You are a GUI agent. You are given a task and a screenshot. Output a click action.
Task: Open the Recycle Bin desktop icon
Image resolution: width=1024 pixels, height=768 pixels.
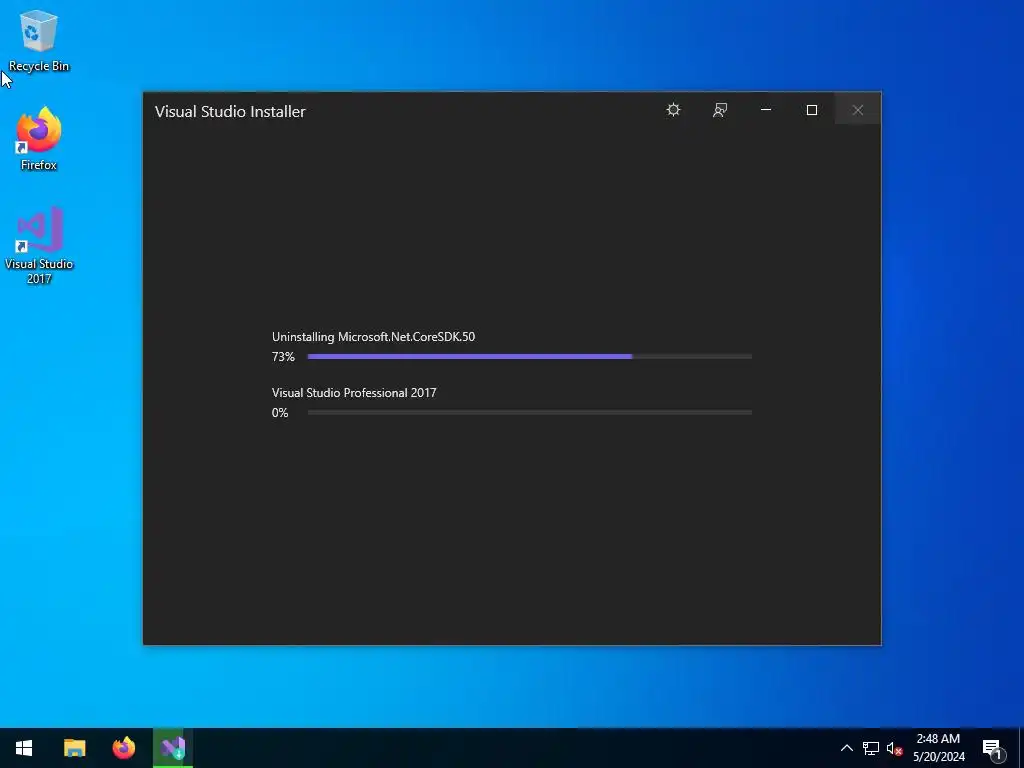[x=39, y=40]
